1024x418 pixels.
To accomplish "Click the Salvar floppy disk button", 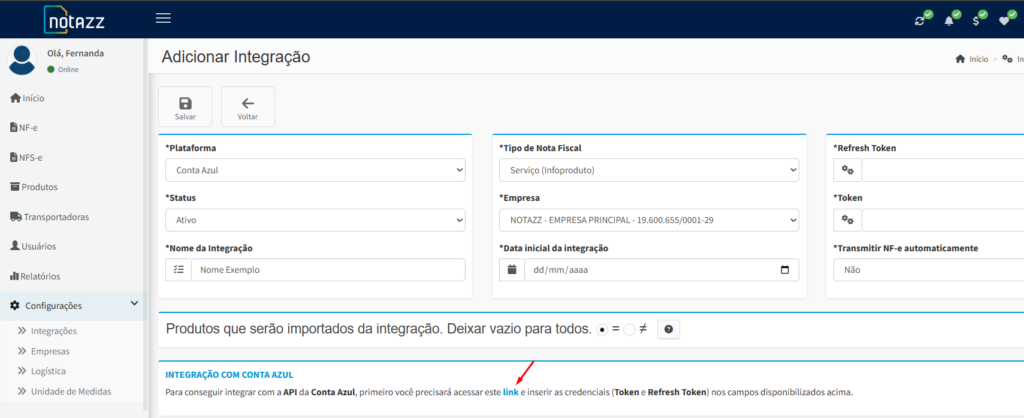I will [x=185, y=107].
